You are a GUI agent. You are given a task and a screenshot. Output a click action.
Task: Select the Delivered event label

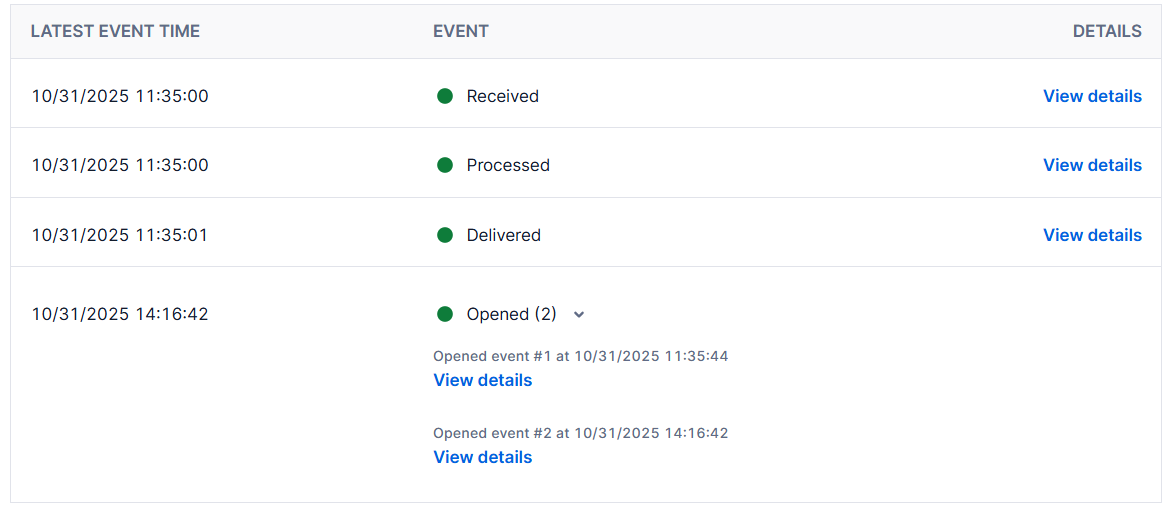503,235
